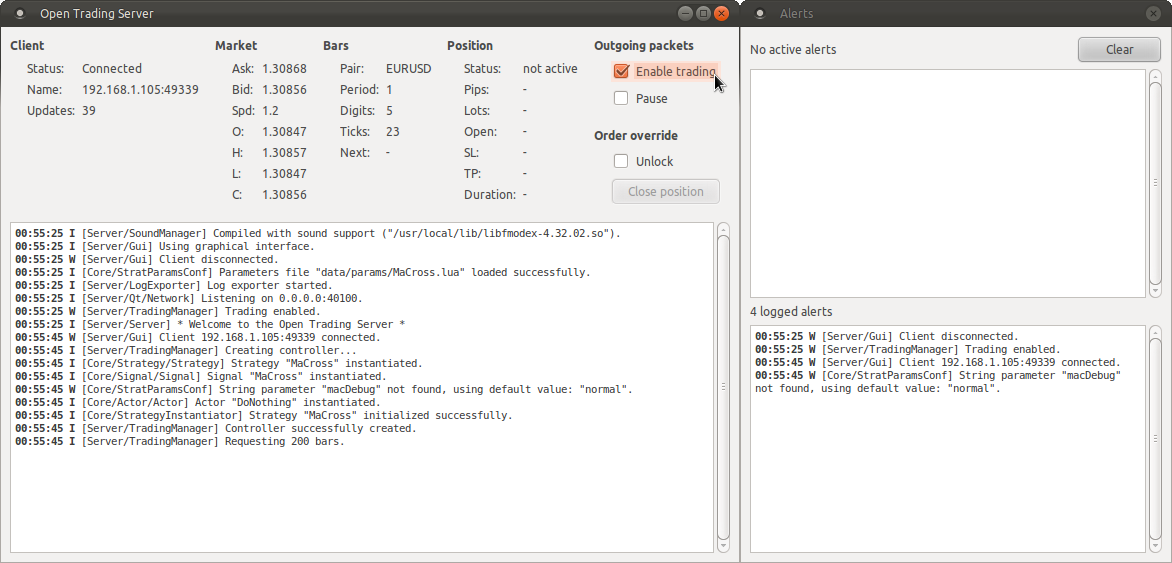Maximize the Open Trading Server window
Screen dimensions: 1172x563
tap(703, 13)
